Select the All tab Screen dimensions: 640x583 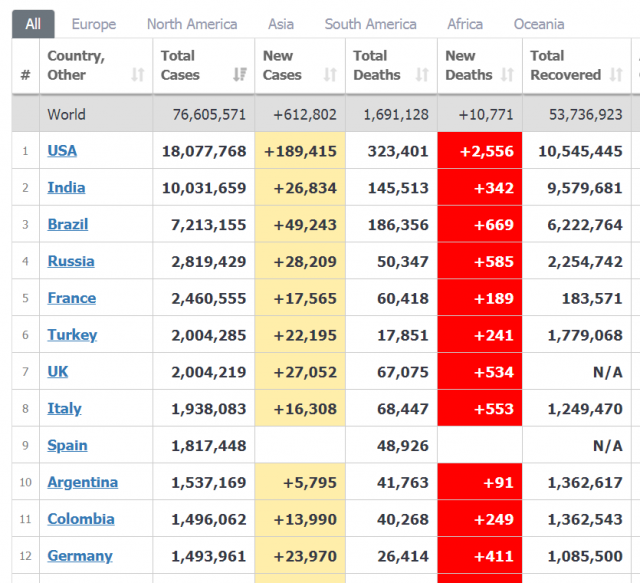tap(33, 24)
